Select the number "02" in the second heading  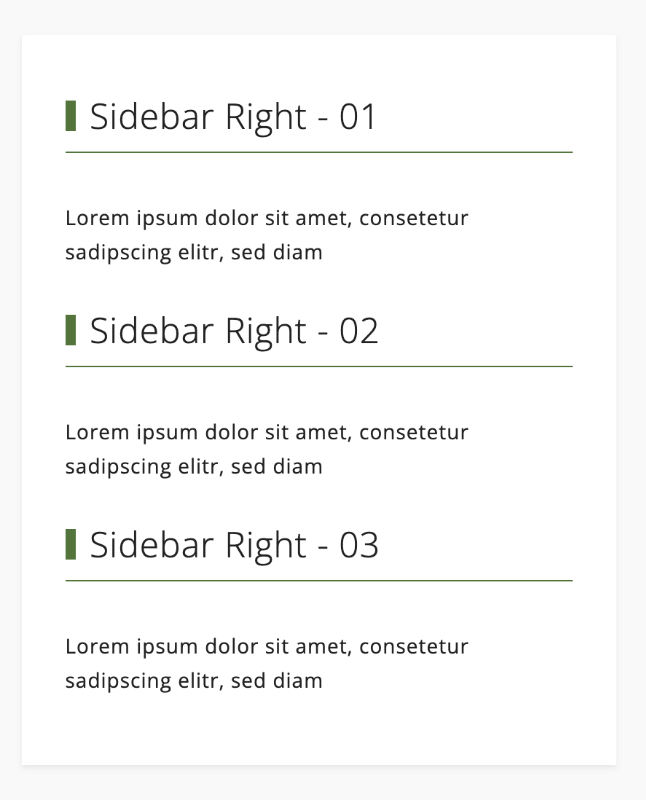pyautogui.click(x=359, y=331)
